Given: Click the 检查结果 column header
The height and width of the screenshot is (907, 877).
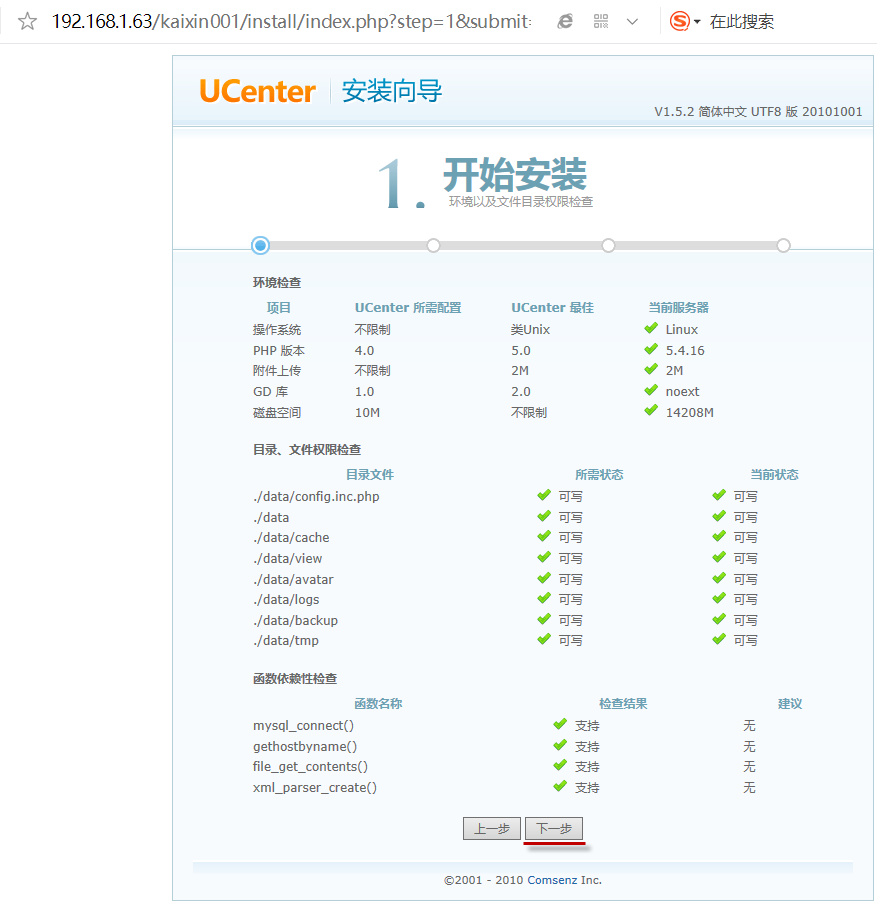Looking at the screenshot, I should [x=622, y=704].
